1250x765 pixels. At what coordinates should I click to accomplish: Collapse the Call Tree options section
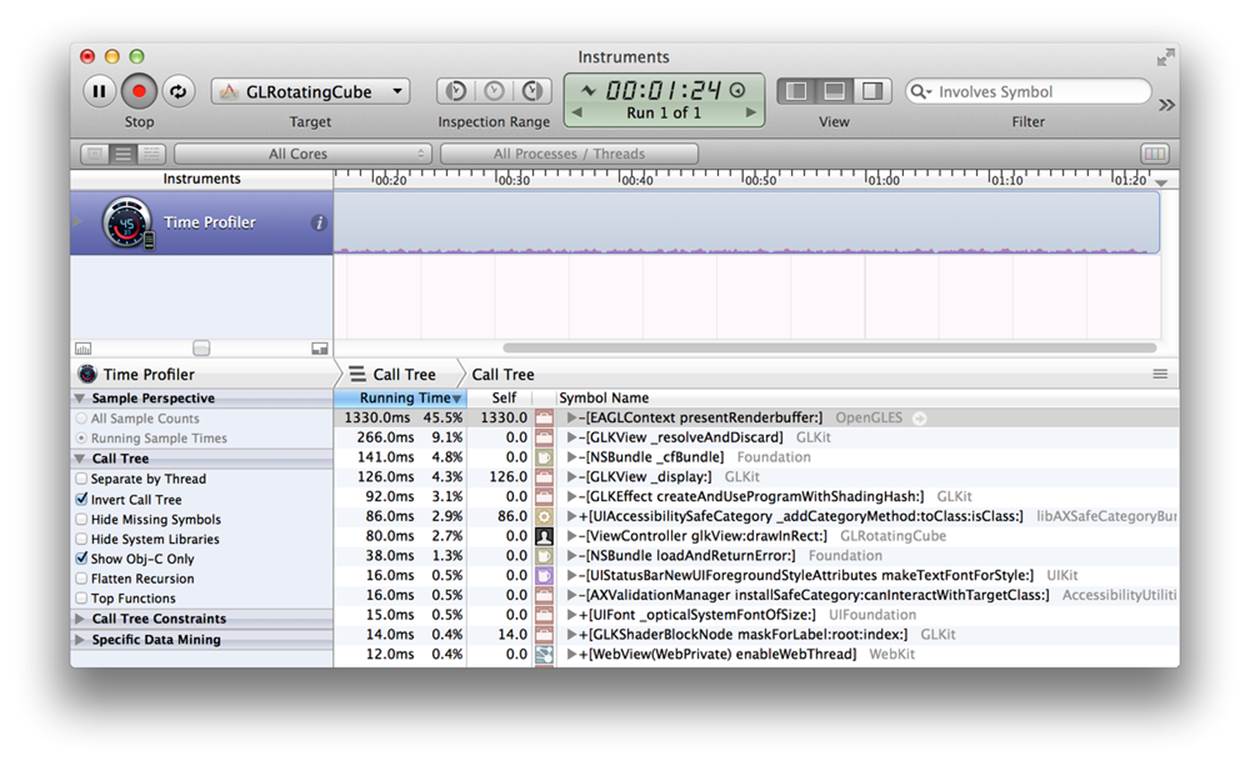click(79, 458)
